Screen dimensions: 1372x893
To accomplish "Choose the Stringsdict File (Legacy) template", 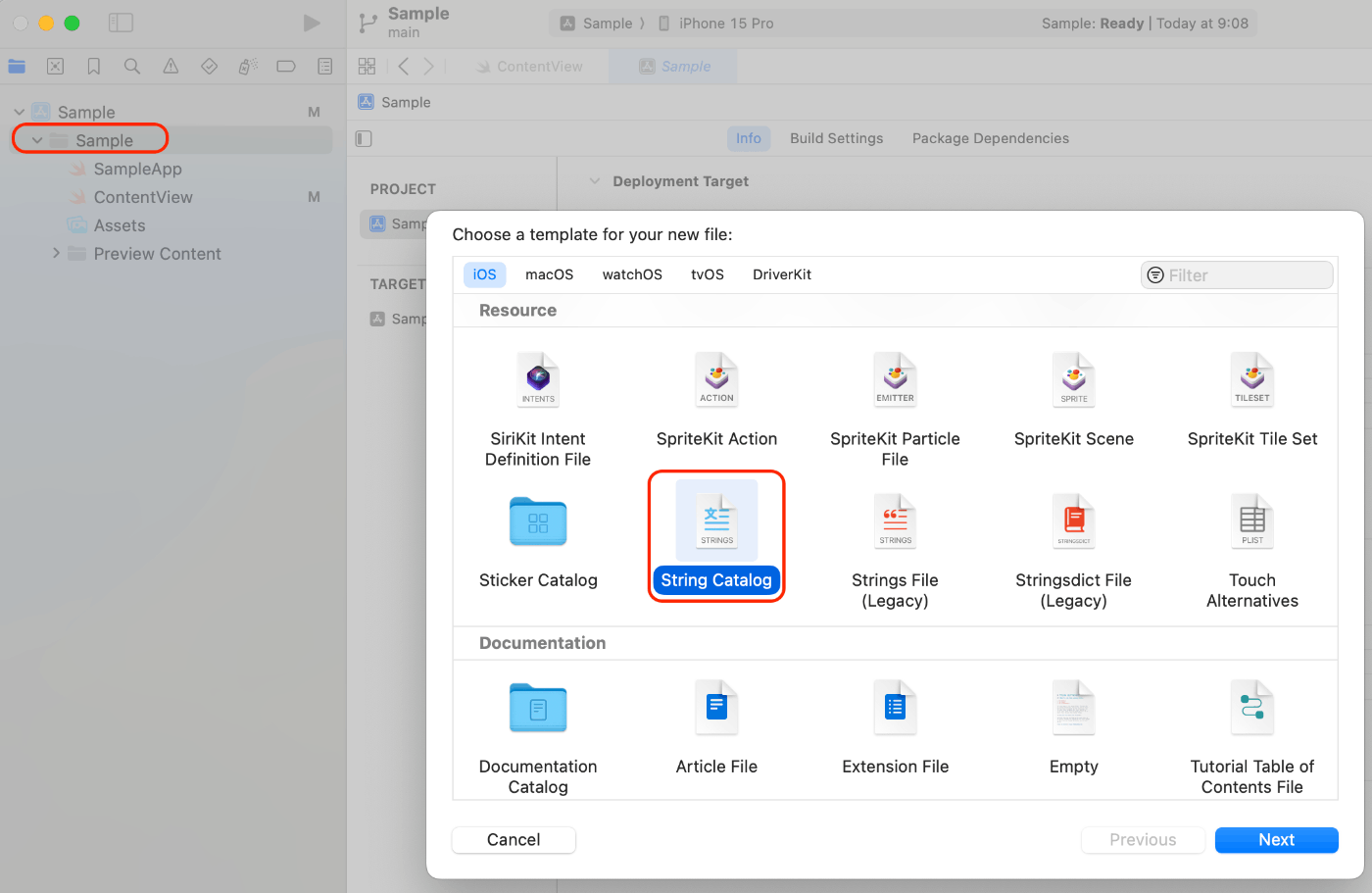I will click(1074, 551).
